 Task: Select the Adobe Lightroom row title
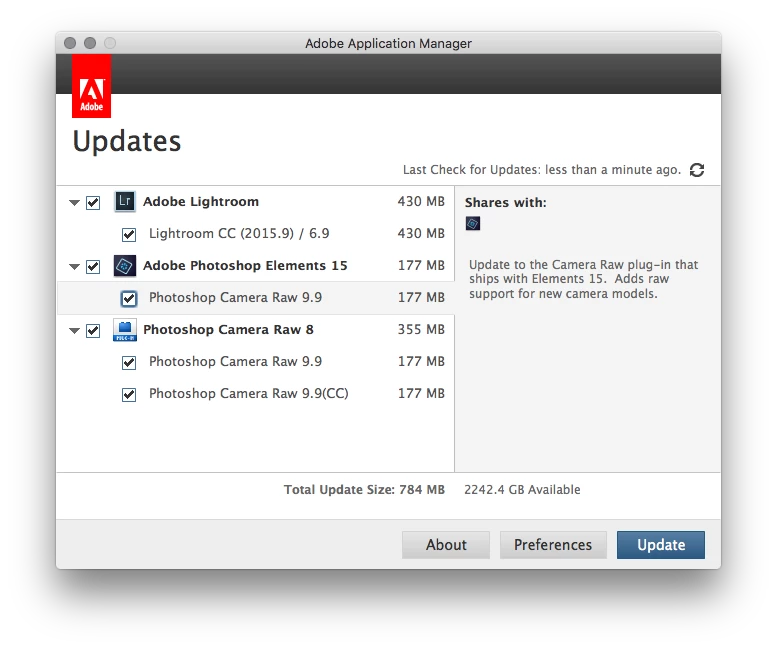pos(201,202)
